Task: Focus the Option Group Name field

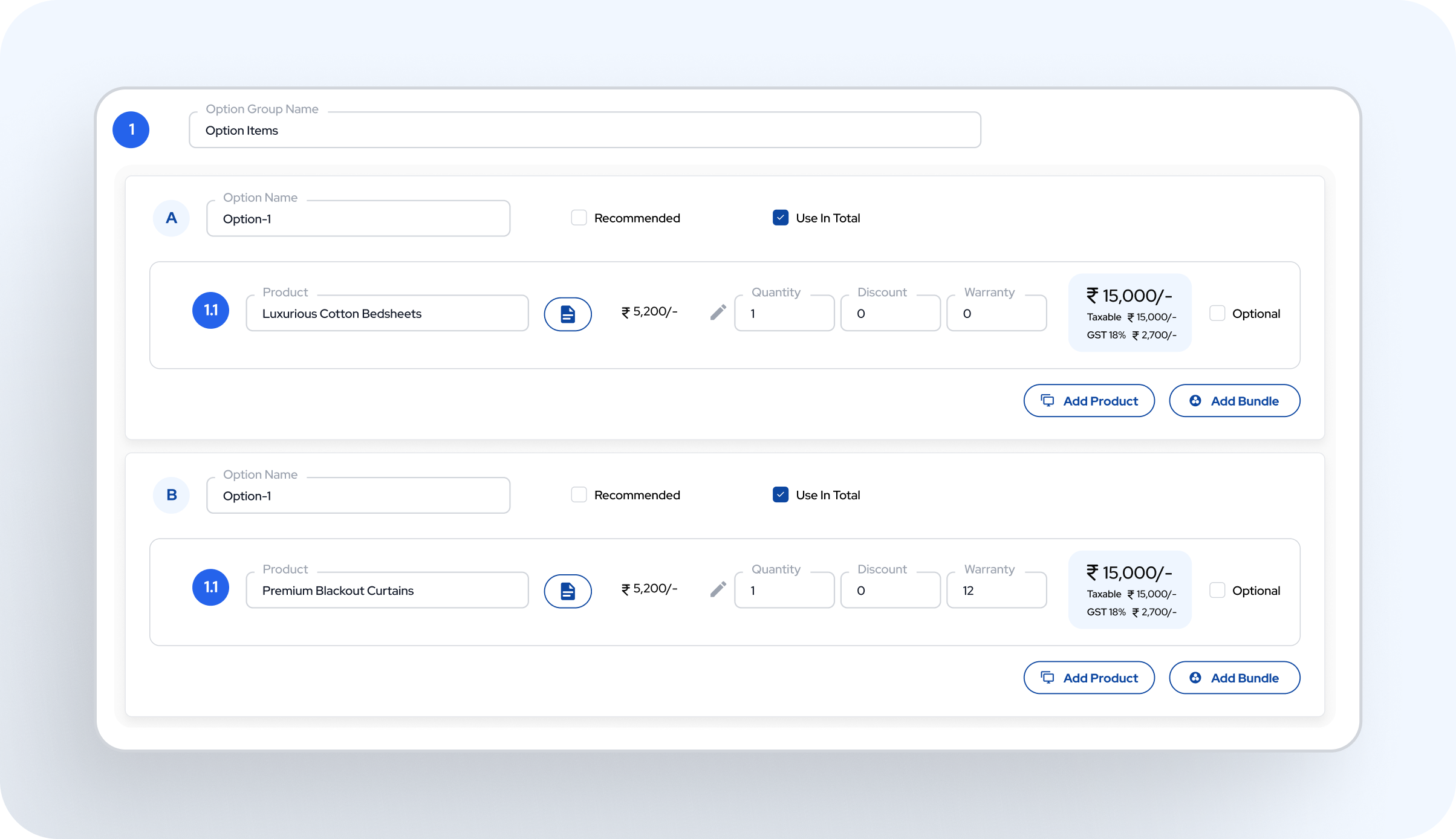Action: point(584,131)
